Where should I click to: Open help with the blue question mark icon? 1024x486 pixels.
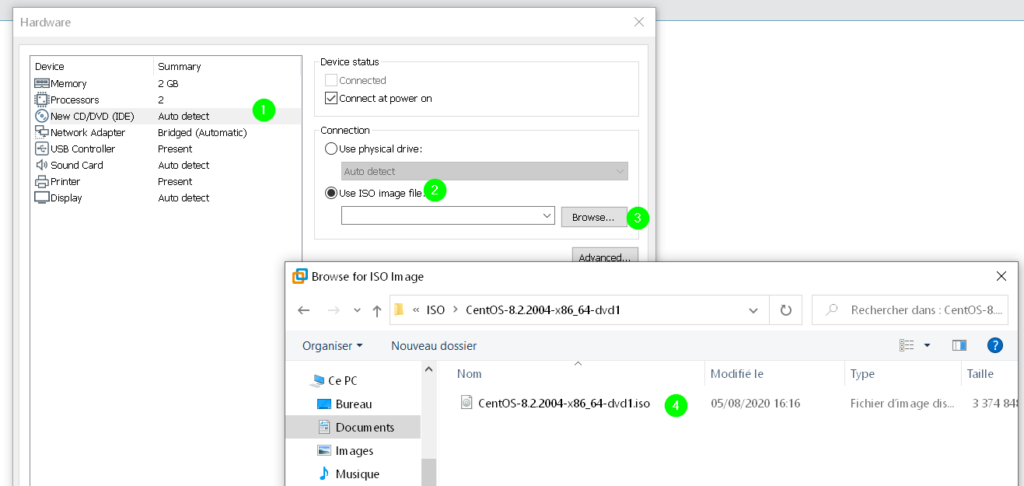pyautogui.click(x=994, y=345)
